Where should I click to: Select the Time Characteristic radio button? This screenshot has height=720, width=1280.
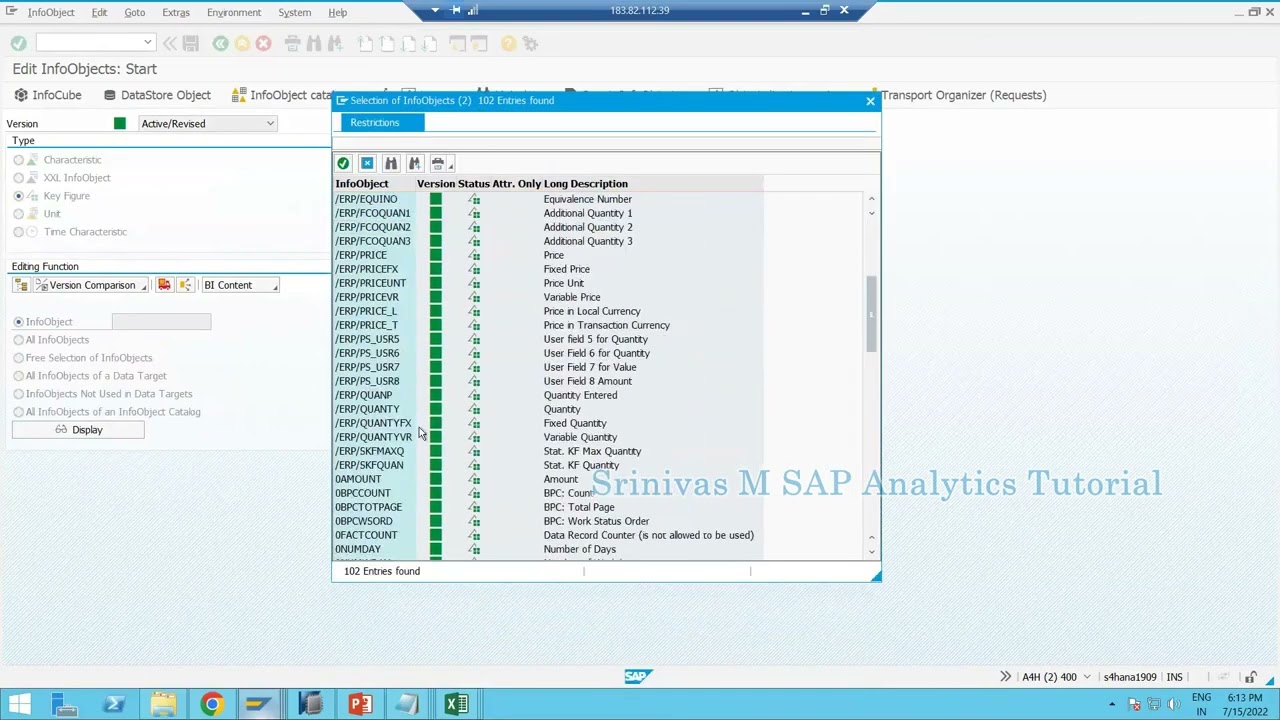[19, 232]
